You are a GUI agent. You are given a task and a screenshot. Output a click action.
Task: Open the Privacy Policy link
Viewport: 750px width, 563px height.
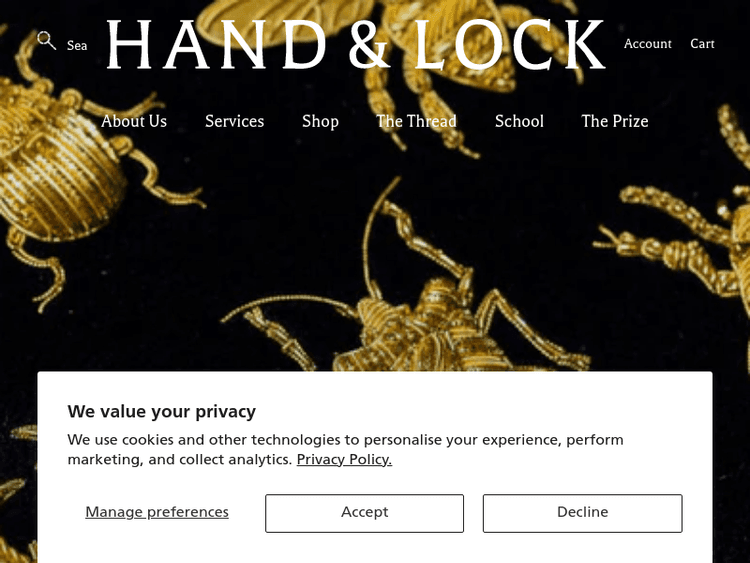[344, 459]
